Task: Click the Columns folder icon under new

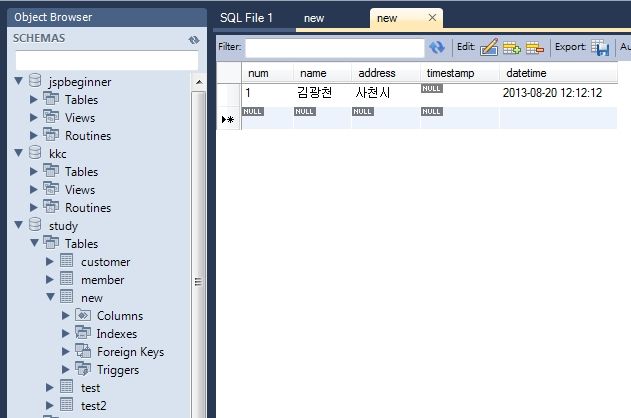Action: pos(83,315)
